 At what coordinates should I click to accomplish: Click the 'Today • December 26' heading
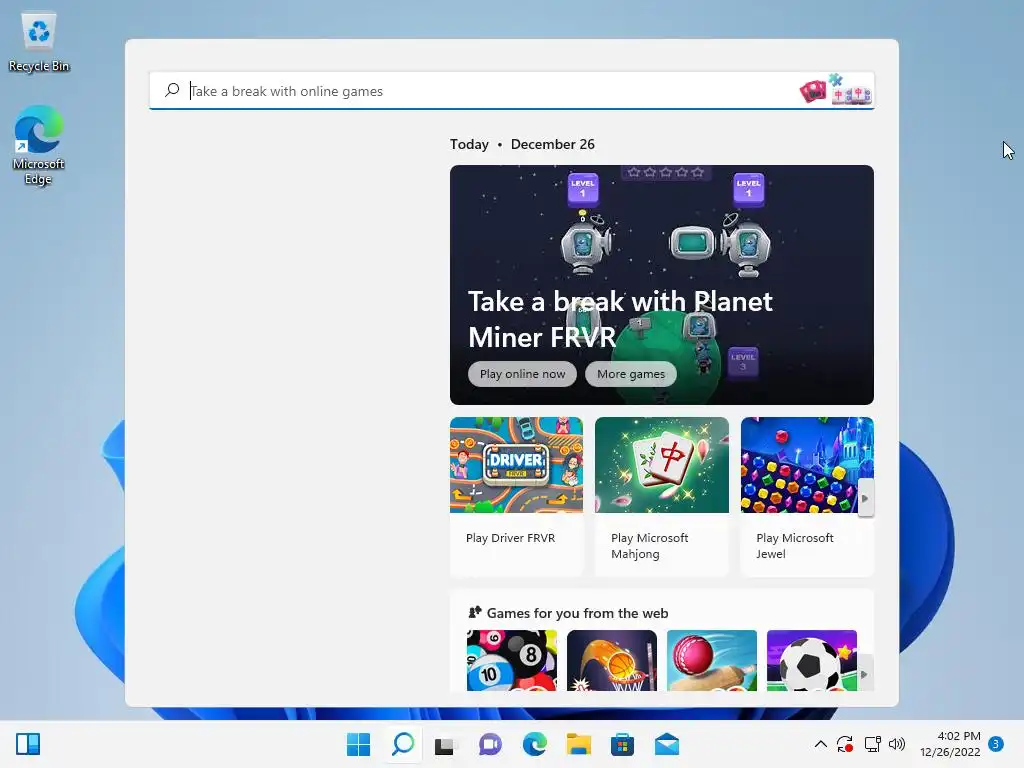(x=522, y=144)
